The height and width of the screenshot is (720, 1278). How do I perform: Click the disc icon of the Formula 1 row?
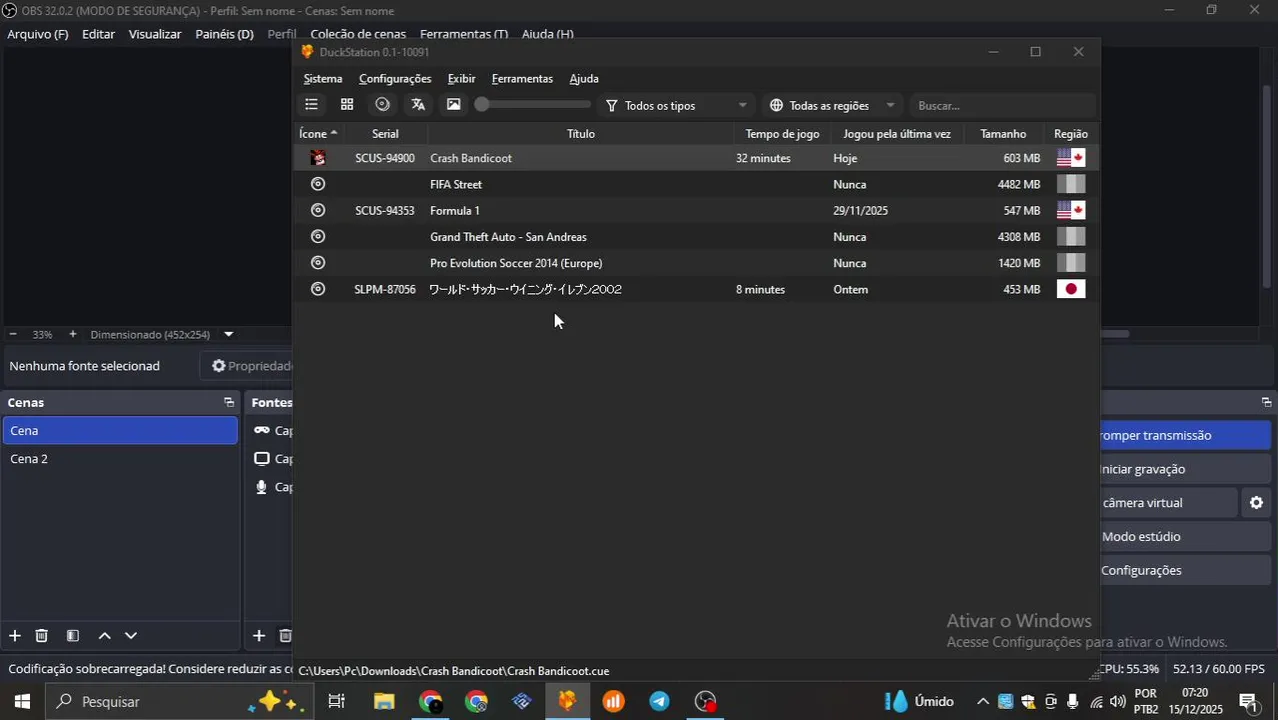click(318, 210)
